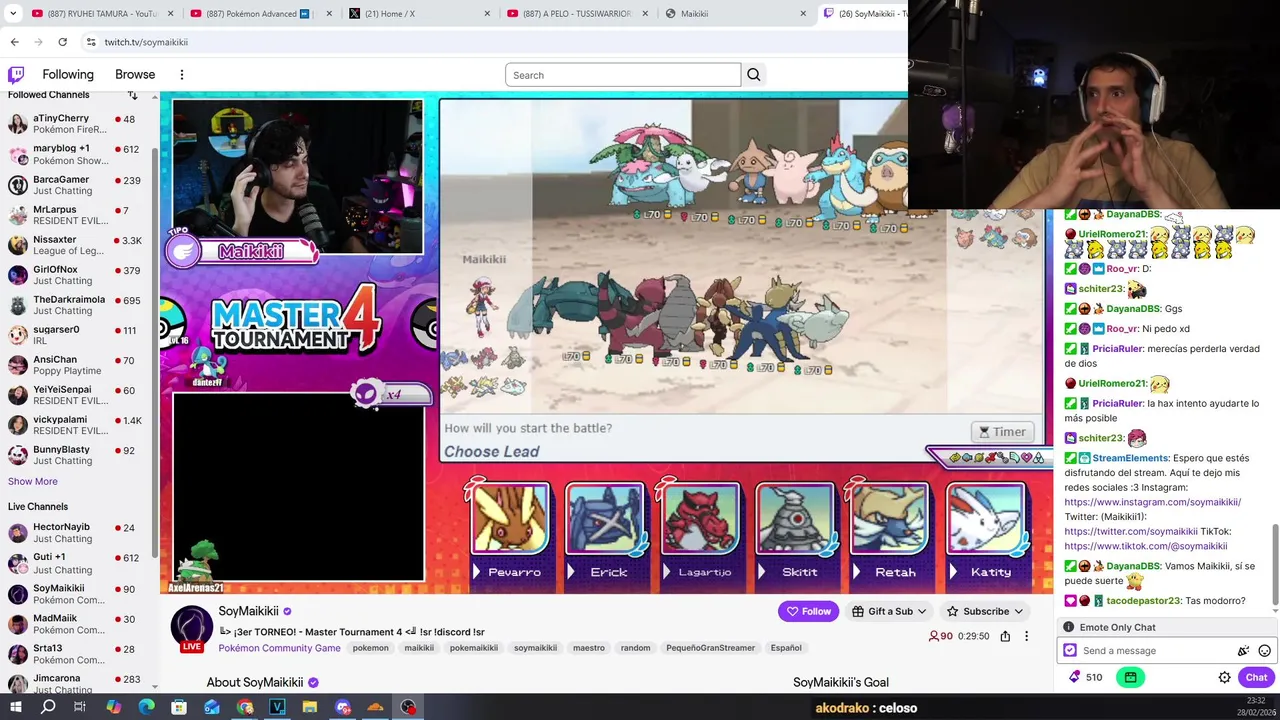Click the share icon under the stream
1280x720 pixels.
(1005, 636)
